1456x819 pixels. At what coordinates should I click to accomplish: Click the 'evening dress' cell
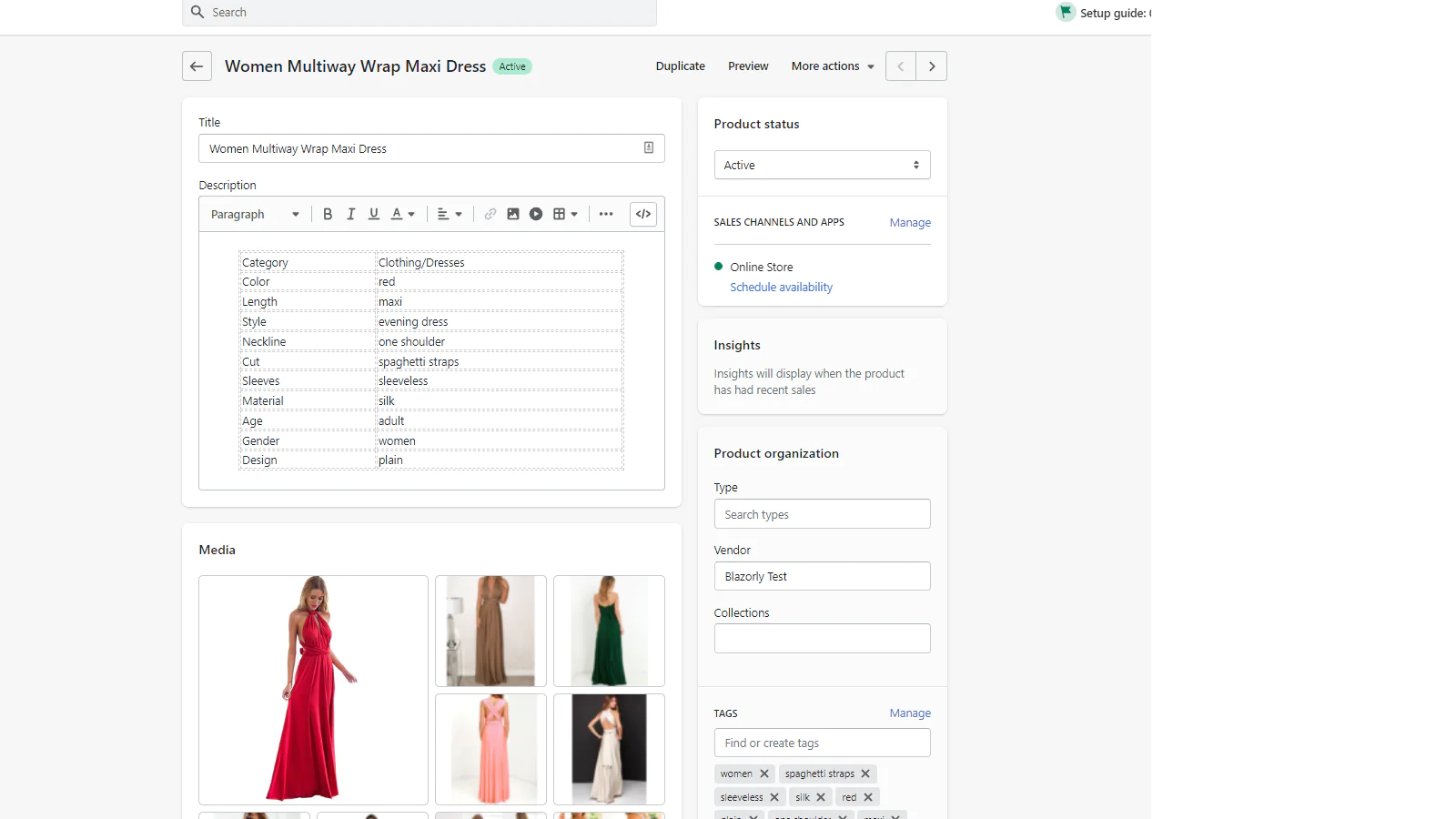click(500, 321)
